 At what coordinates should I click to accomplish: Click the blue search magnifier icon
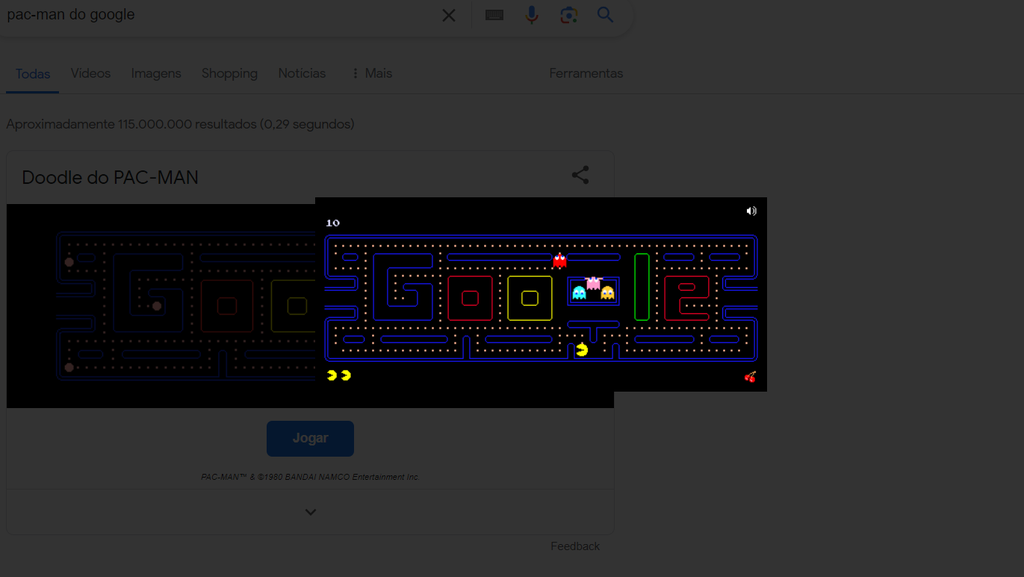(605, 15)
